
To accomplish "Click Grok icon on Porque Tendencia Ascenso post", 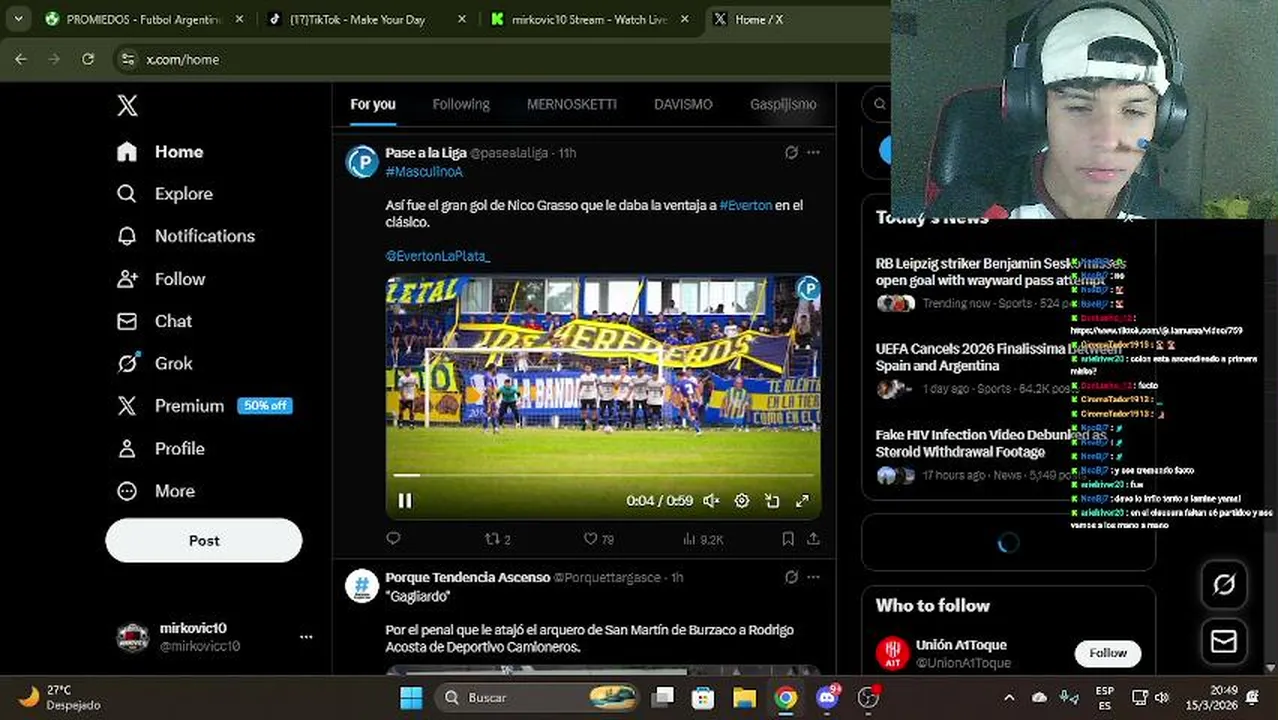I will point(791,577).
